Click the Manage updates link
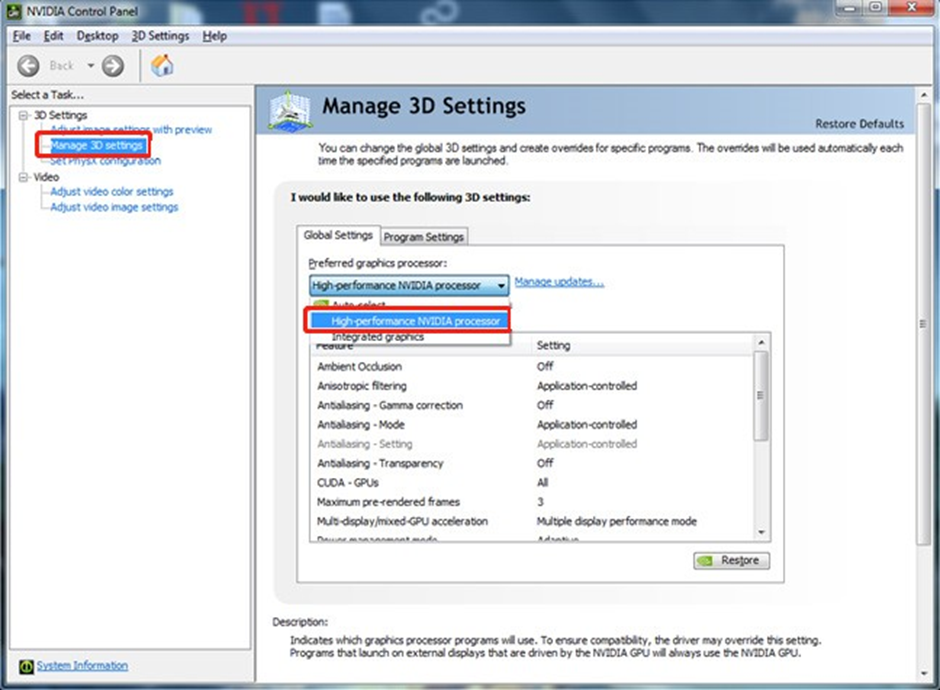This screenshot has width=940, height=690. click(x=559, y=282)
